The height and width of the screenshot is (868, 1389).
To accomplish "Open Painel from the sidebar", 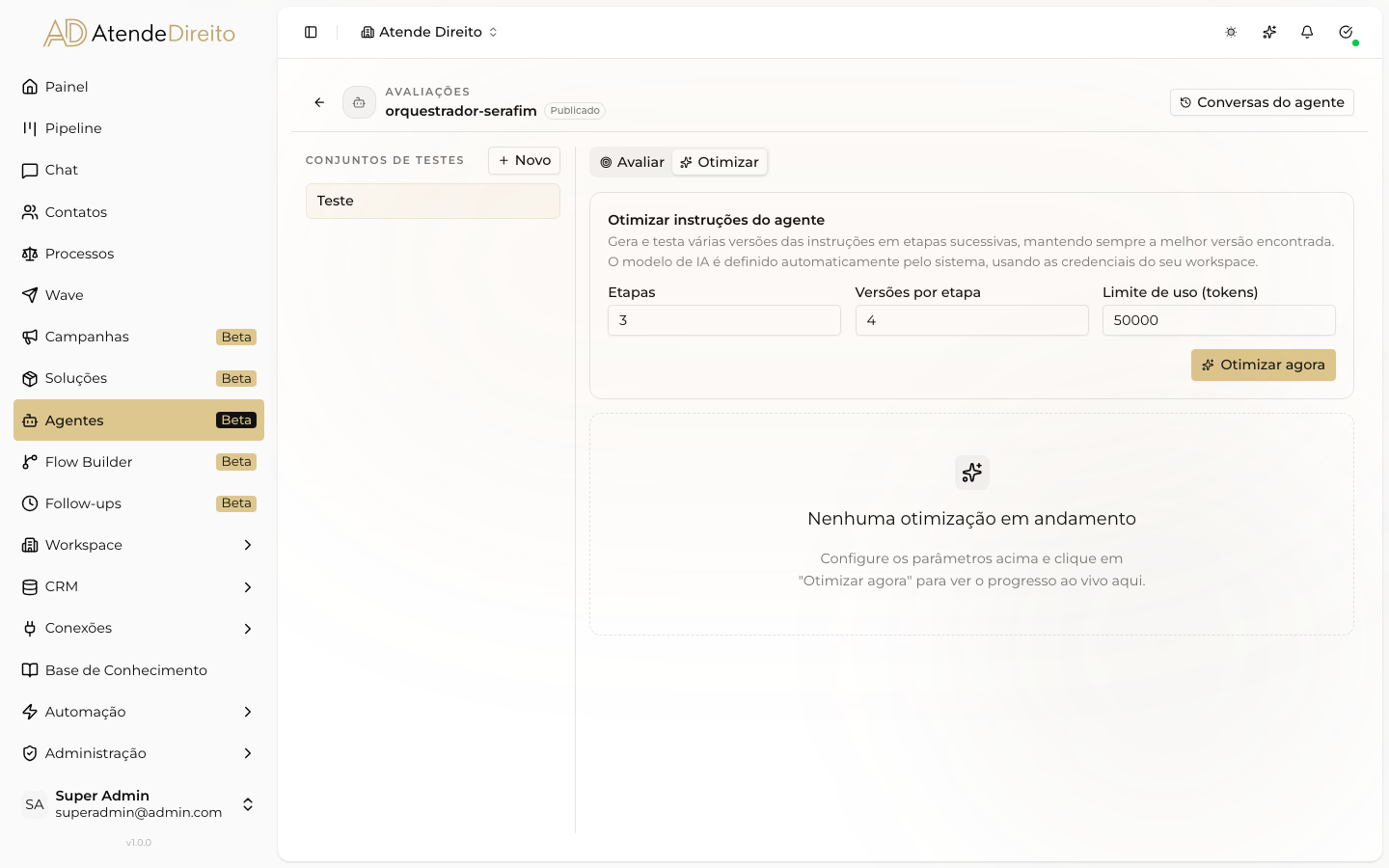I will [139, 87].
